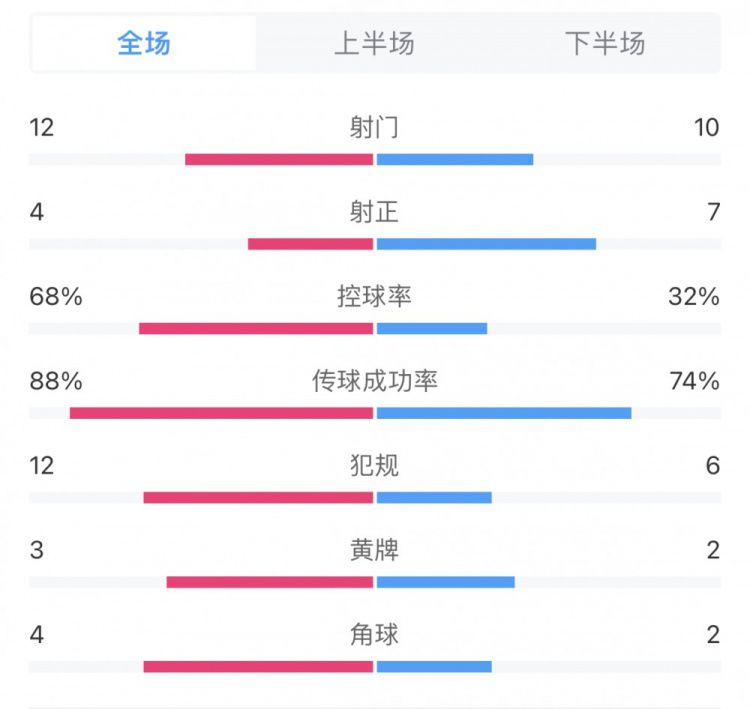Click the blue 射门 bar

tap(455, 159)
